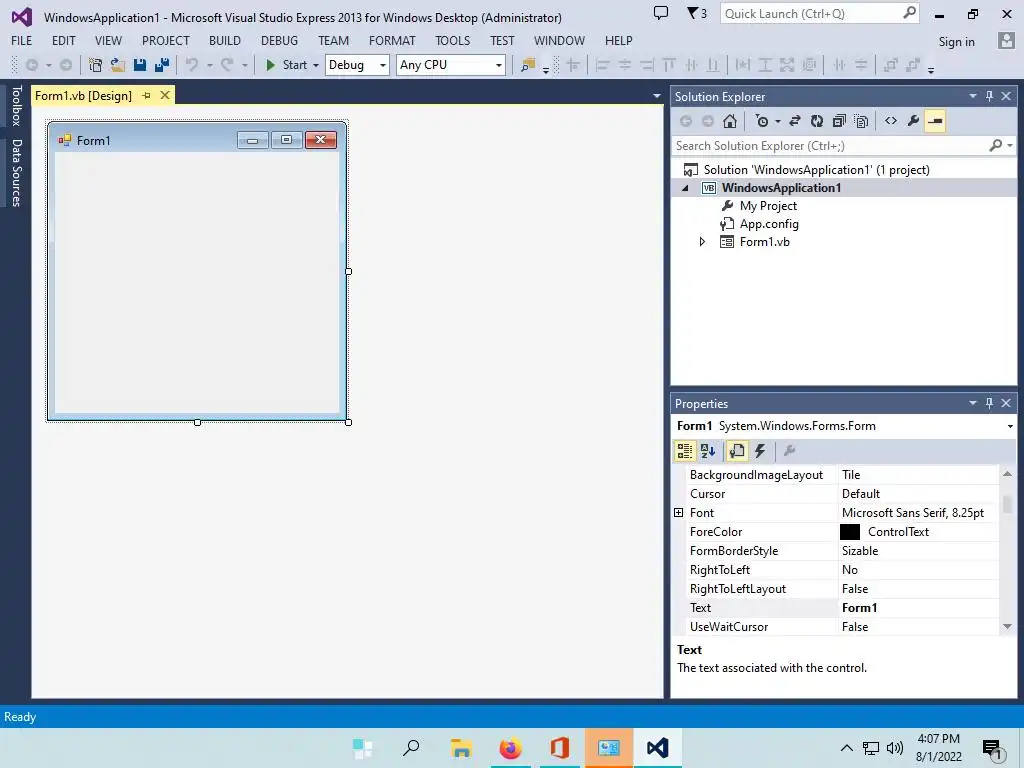The height and width of the screenshot is (768, 1024).
Task: Click View Code icon in Solution Explorer
Action: [891, 121]
